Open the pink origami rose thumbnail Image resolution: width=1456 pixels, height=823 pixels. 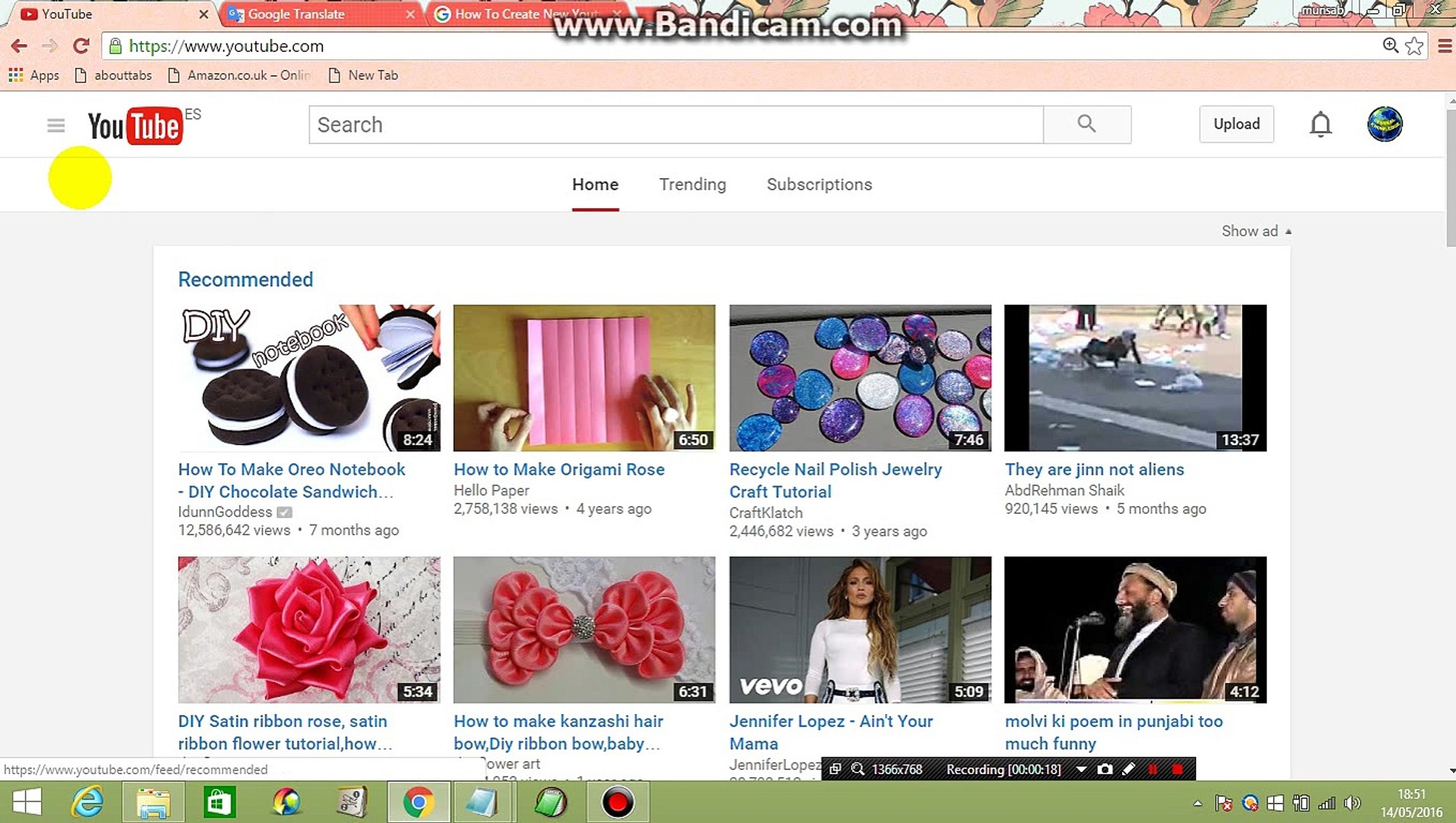584,378
